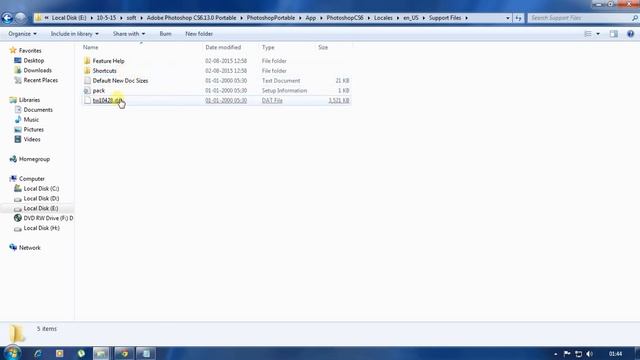The width and height of the screenshot is (640, 360).
Task: Go back using the Back arrow button
Action: (x=7, y=18)
